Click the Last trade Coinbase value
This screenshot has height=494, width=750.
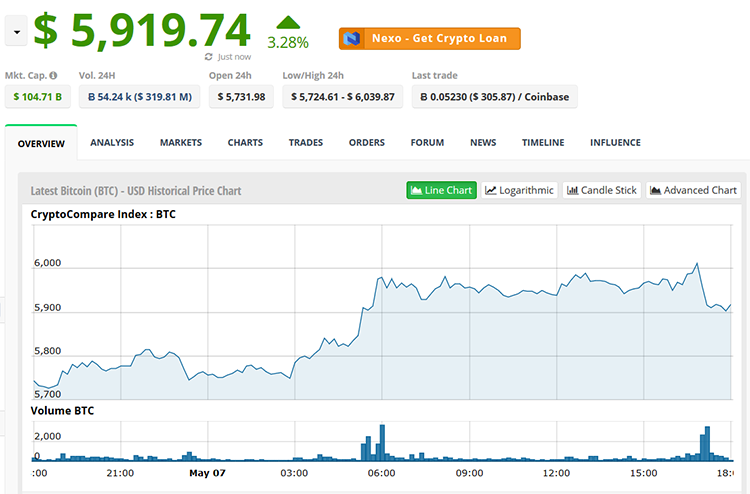(x=495, y=97)
